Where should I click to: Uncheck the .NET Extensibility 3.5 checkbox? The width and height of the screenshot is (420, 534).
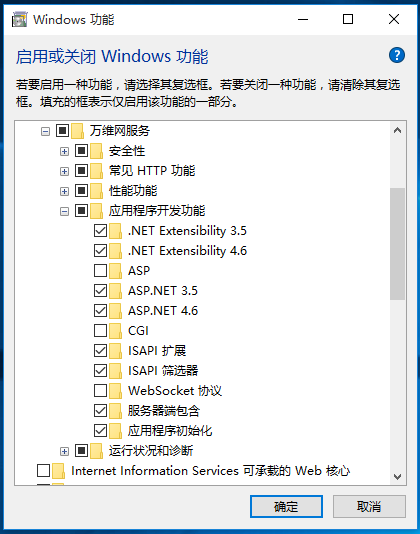coord(100,231)
